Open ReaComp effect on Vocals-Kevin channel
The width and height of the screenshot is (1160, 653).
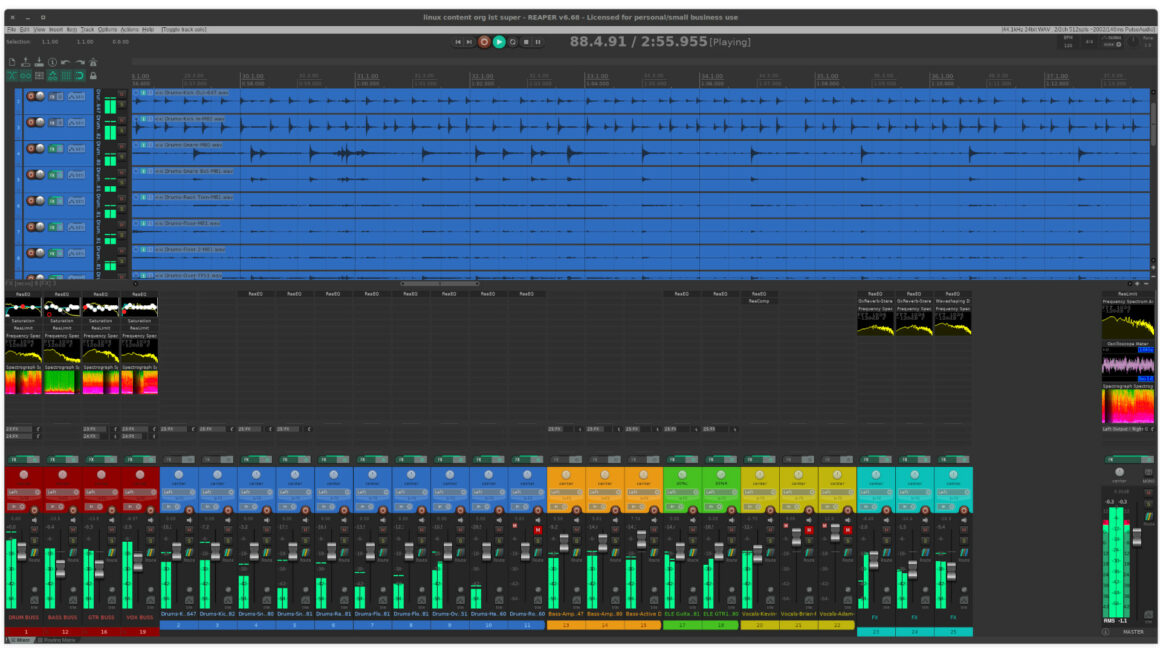(759, 300)
